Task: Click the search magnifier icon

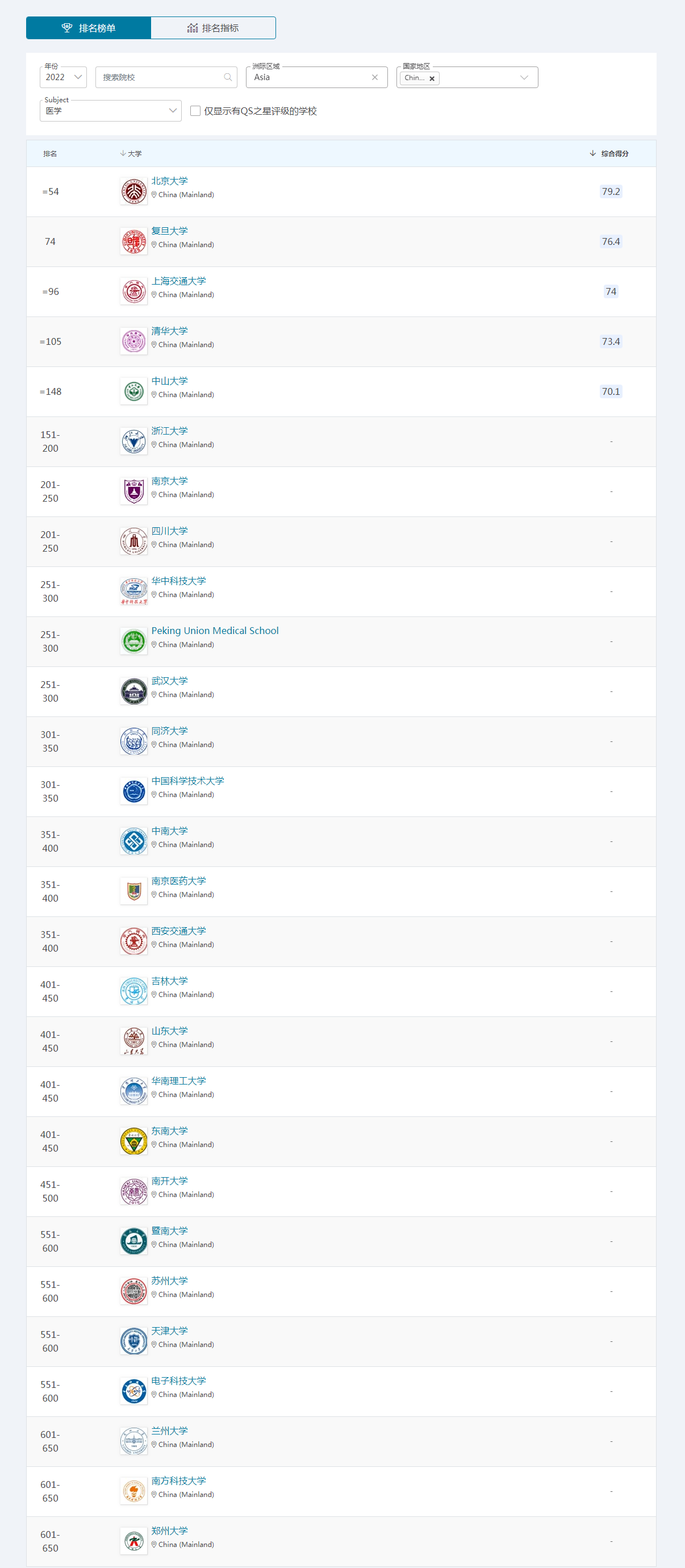Action: tap(228, 77)
